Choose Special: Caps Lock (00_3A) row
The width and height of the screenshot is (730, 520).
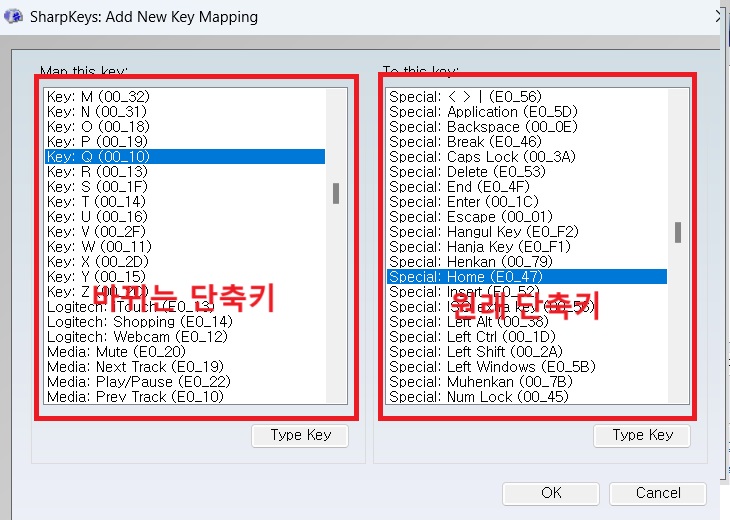pos(527,156)
